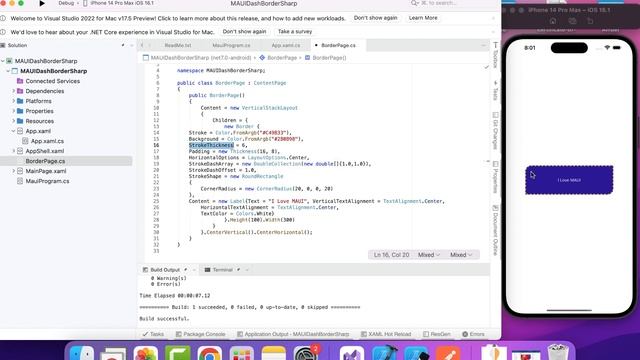
Task: Tap the I Love MAUI border in the simulator
Action: [x=569, y=180]
